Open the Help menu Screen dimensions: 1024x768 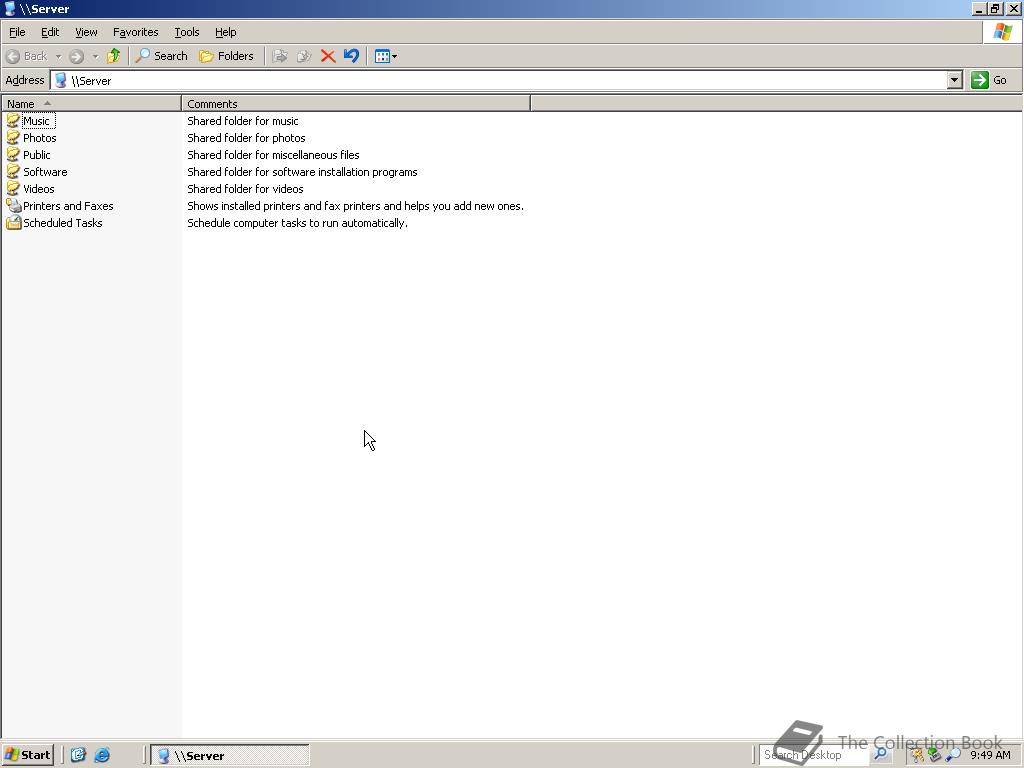point(225,32)
